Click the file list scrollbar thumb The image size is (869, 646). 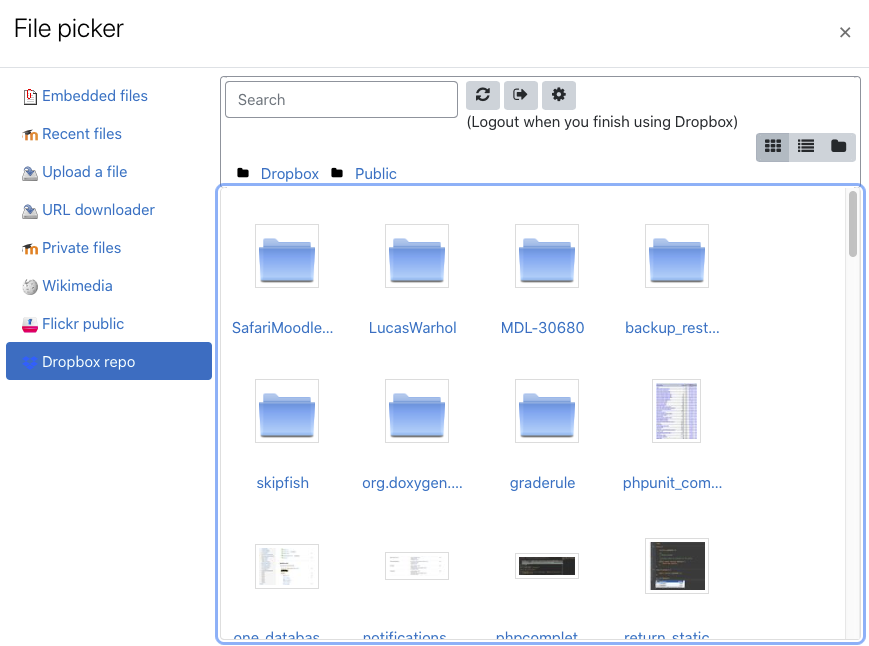point(852,224)
